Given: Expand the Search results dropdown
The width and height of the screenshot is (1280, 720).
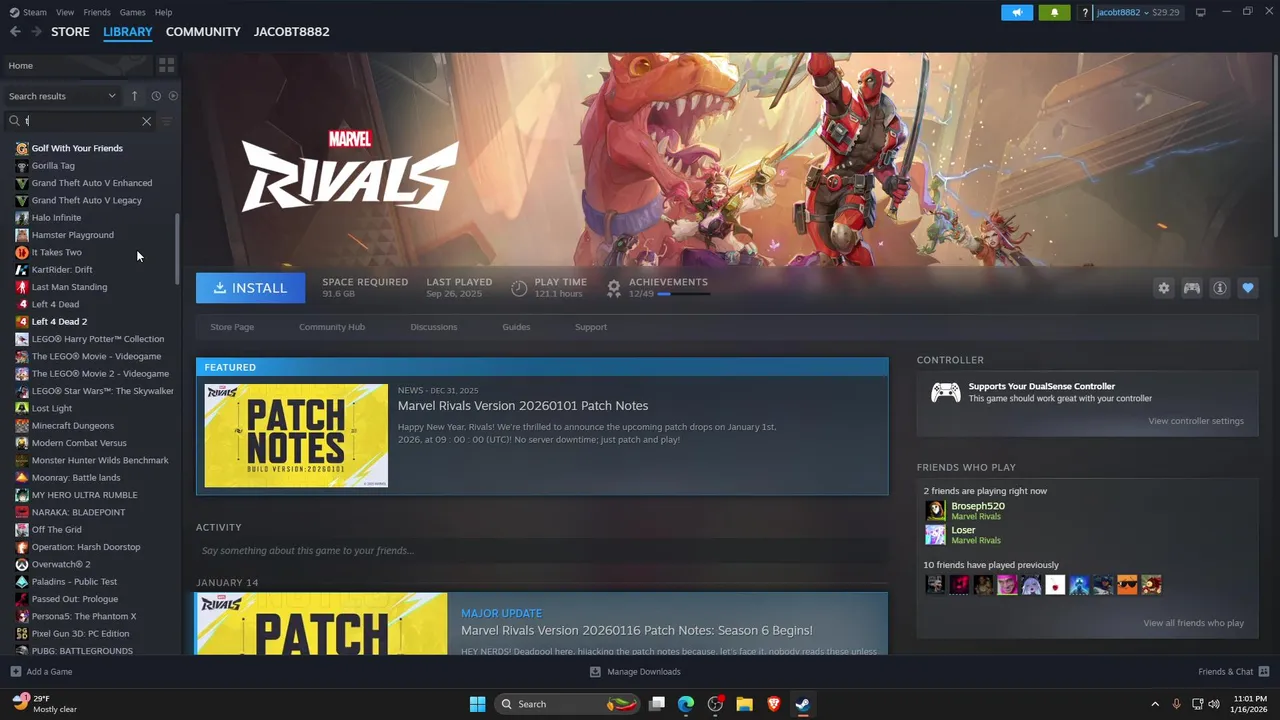Looking at the screenshot, I should tap(62, 96).
